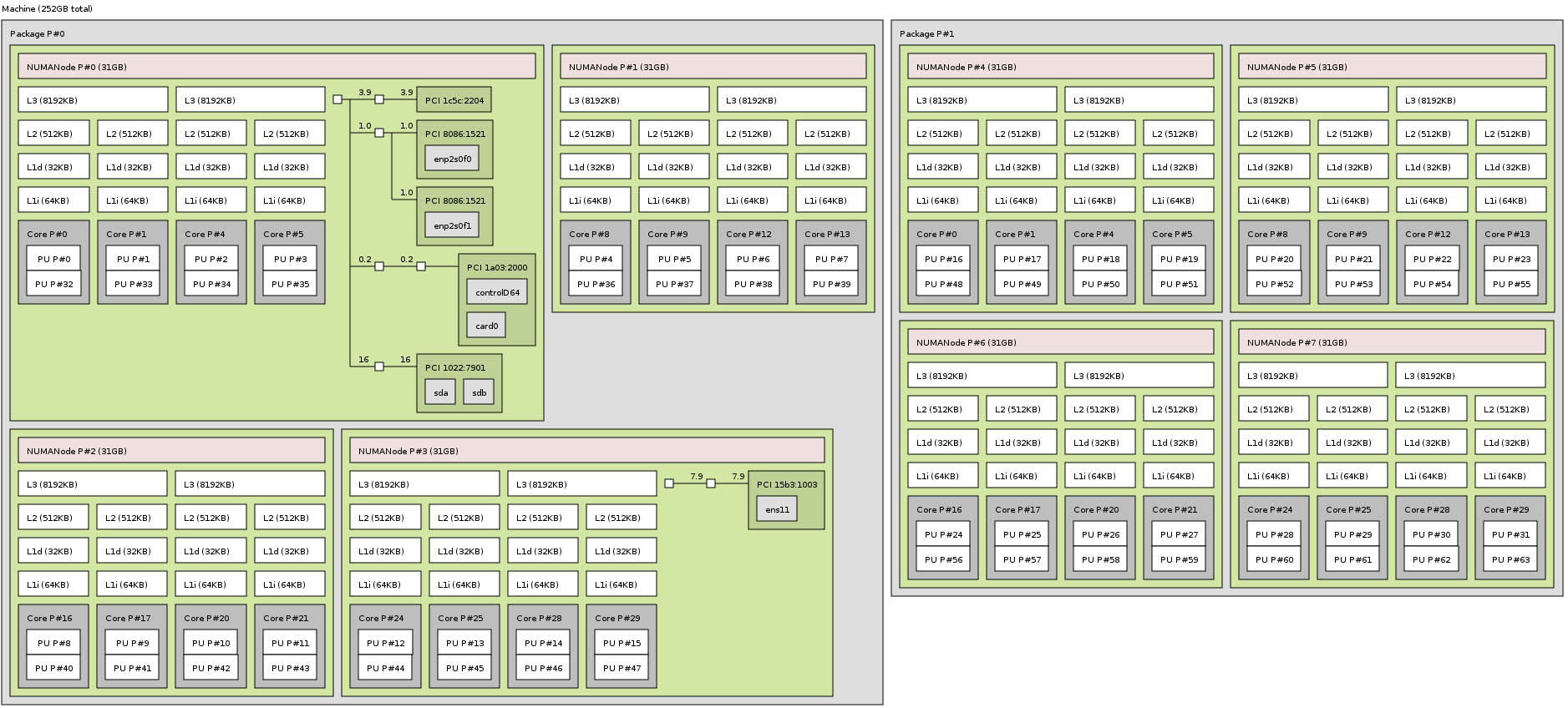Select the PU P#6 box
The width and height of the screenshot is (1568, 708).
click(x=753, y=259)
